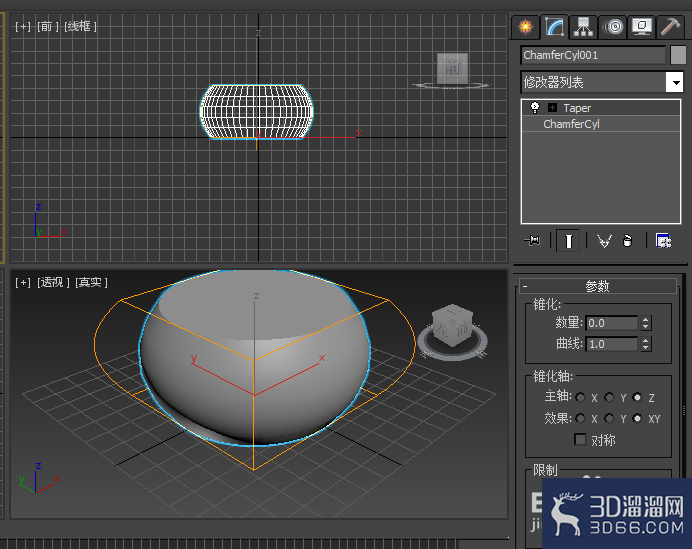The height and width of the screenshot is (549, 692).
Task: Toggle the Taper modifier lightbulb
Action: pos(535,107)
